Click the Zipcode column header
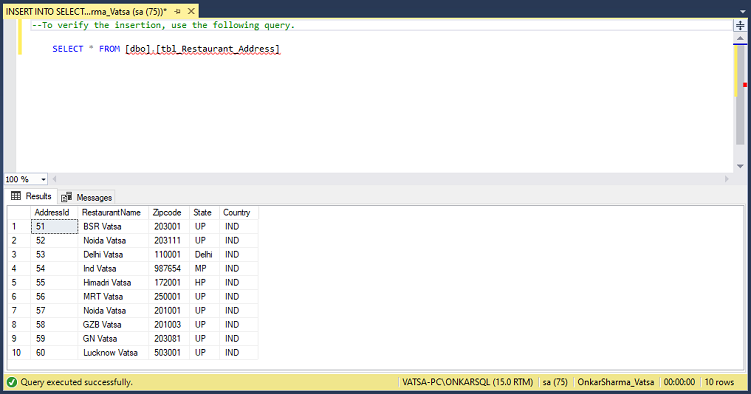 [169, 213]
